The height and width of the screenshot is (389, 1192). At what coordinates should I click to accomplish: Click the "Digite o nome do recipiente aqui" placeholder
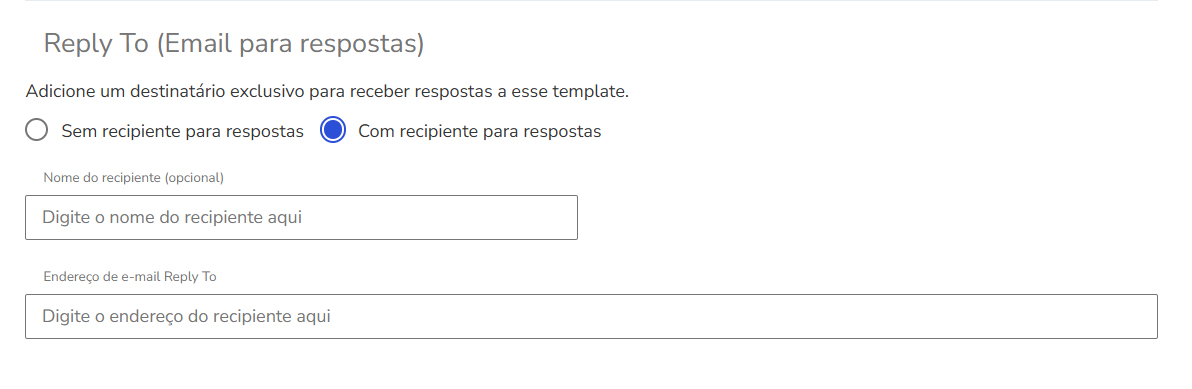(x=172, y=217)
